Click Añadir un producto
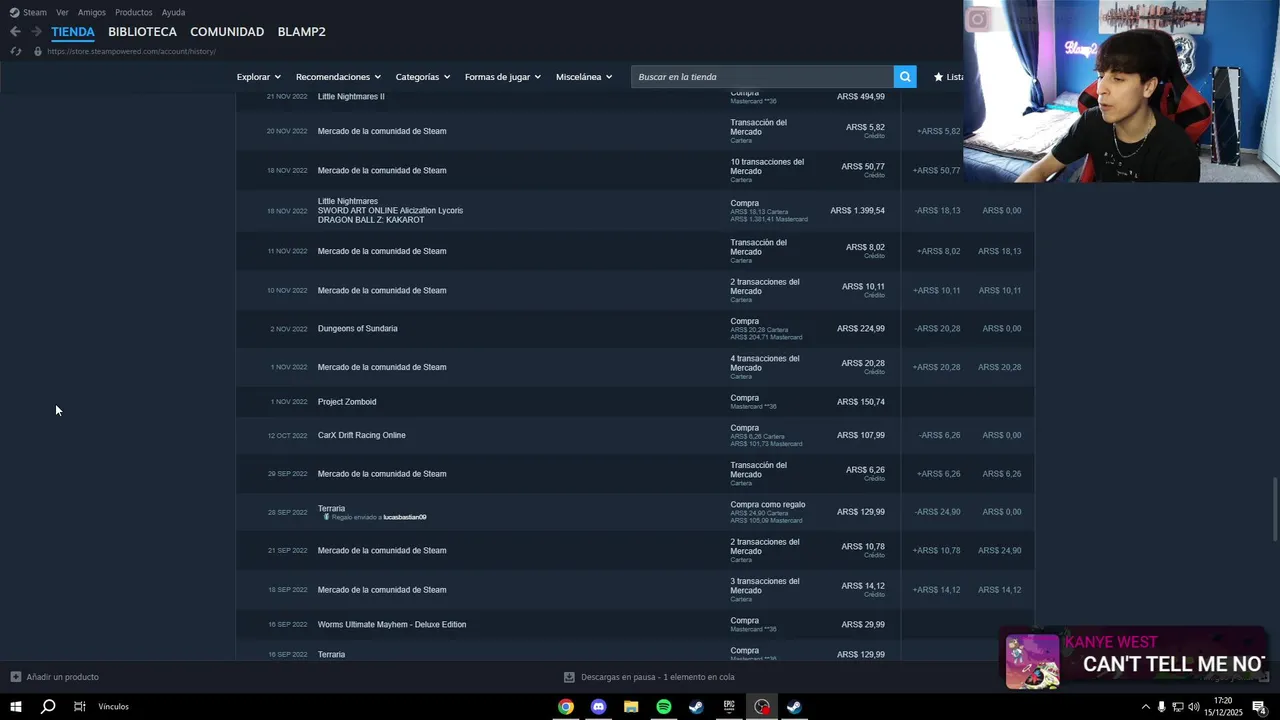Viewport: 1280px width, 720px height. pyautogui.click(x=54, y=677)
